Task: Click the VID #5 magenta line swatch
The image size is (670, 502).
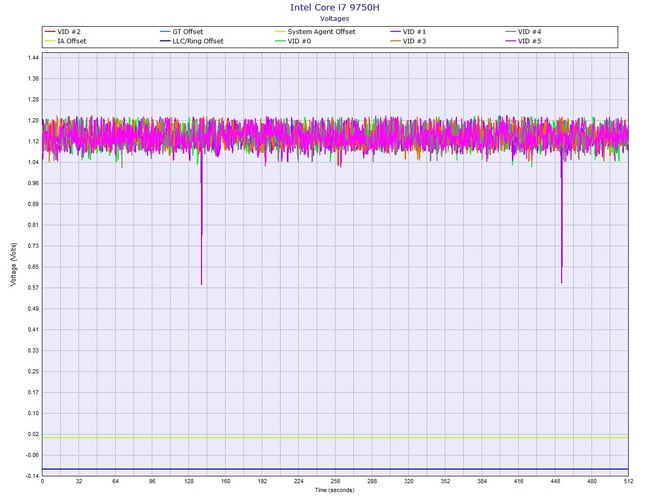Action: pyautogui.click(x=511, y=41)
